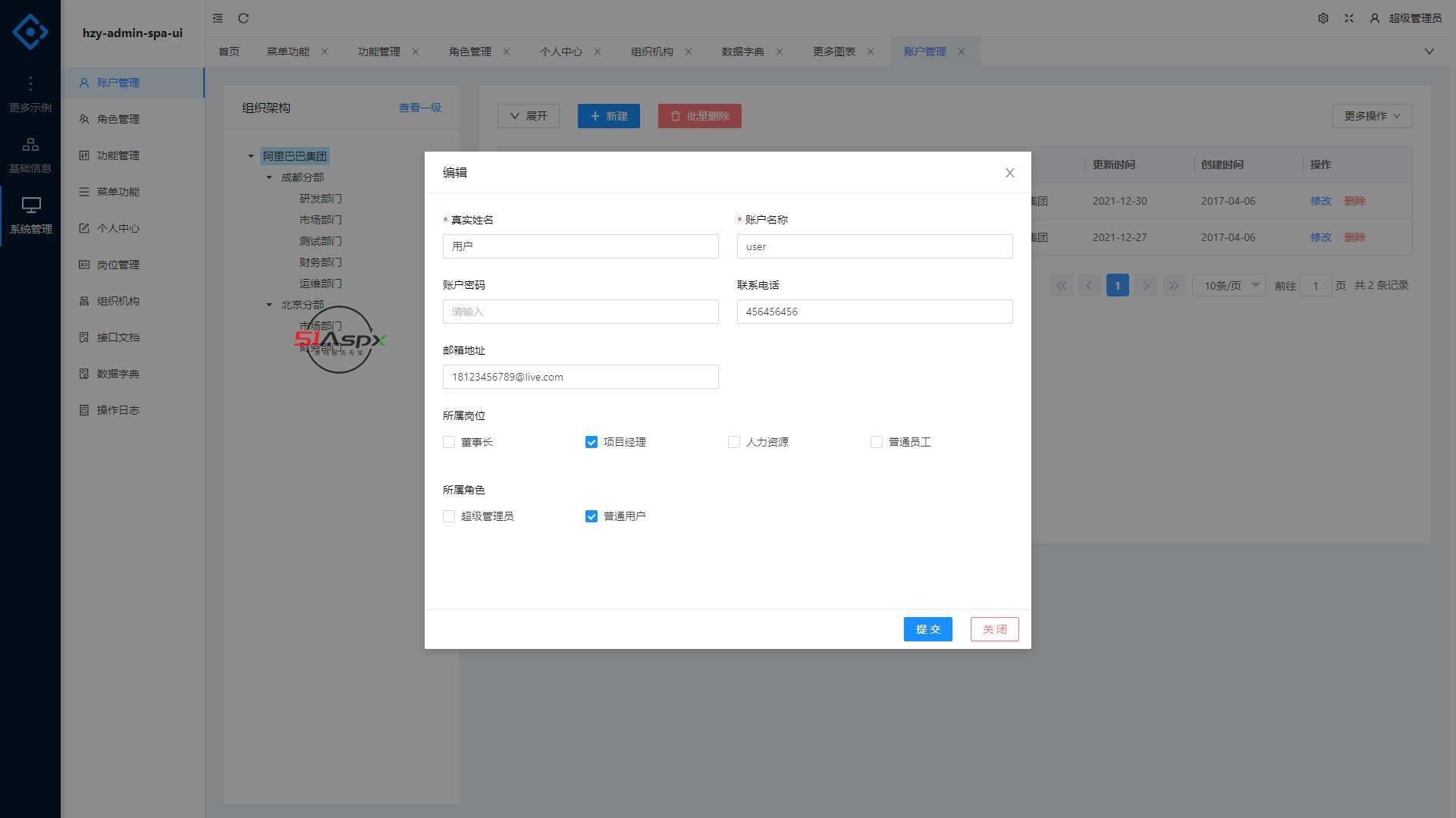Open 操作日志 in the side menu
1456x818 pixels.
133,410
